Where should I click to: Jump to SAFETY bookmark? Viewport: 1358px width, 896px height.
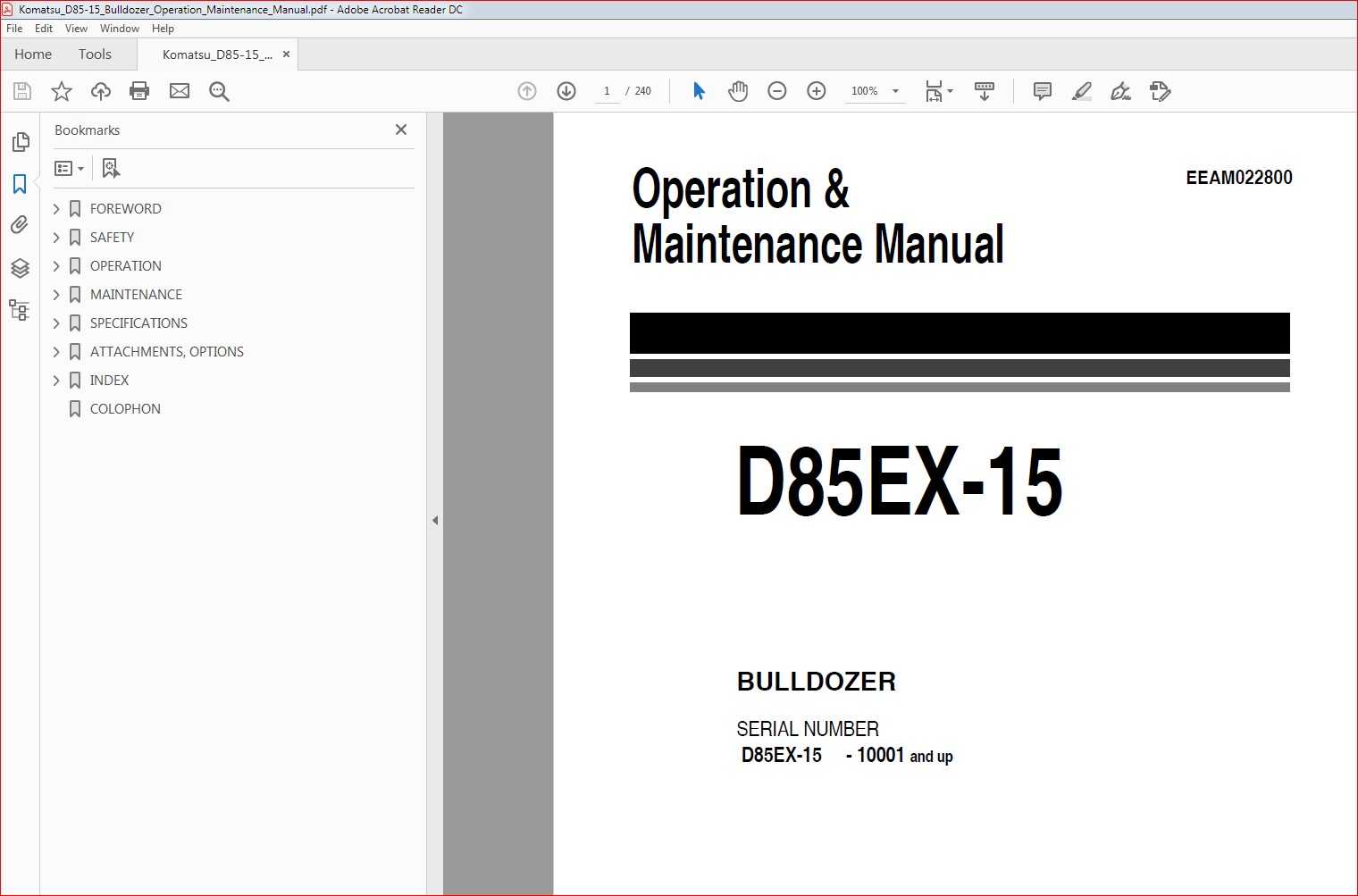112,238
